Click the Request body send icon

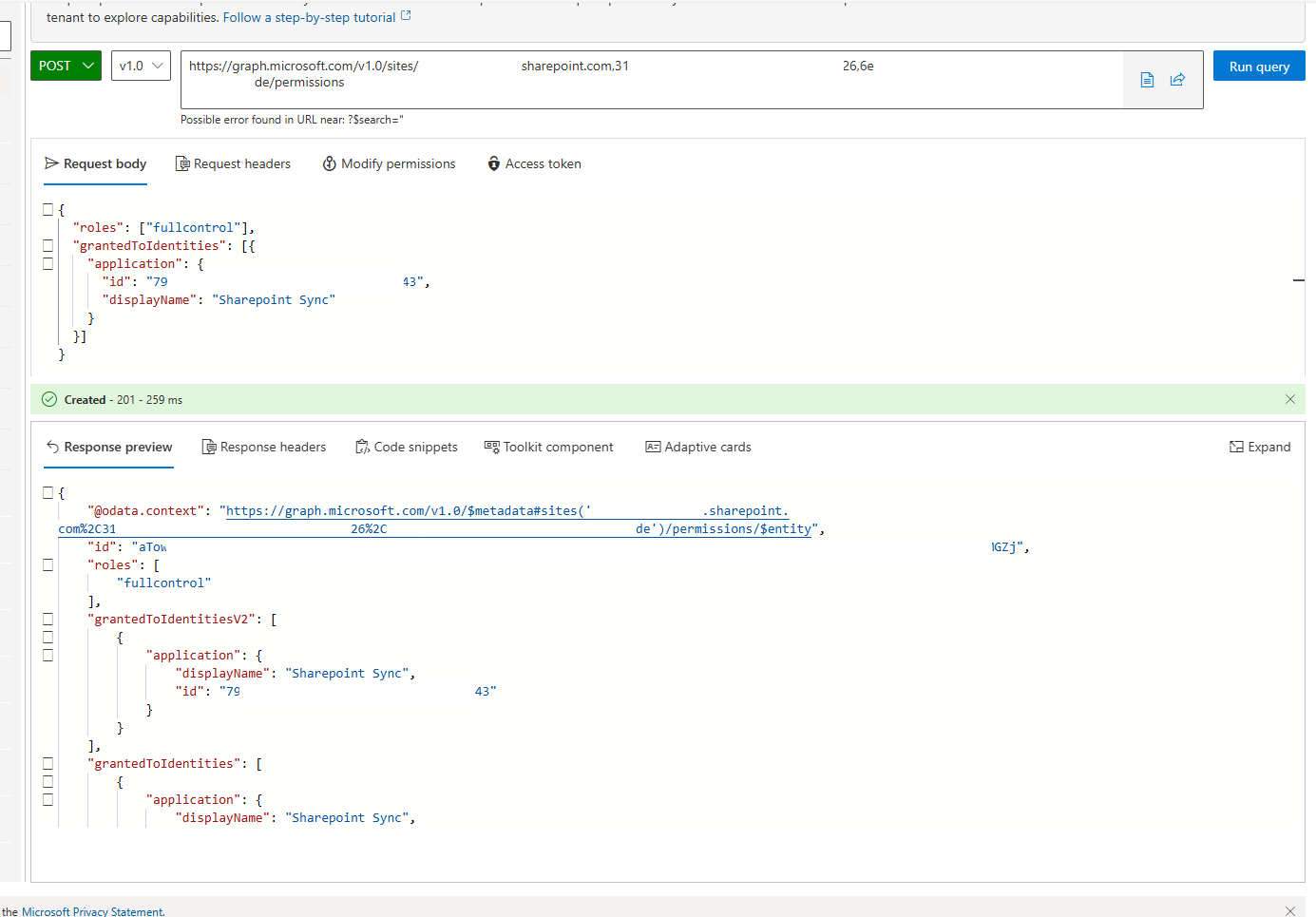(x=52, y=163)
